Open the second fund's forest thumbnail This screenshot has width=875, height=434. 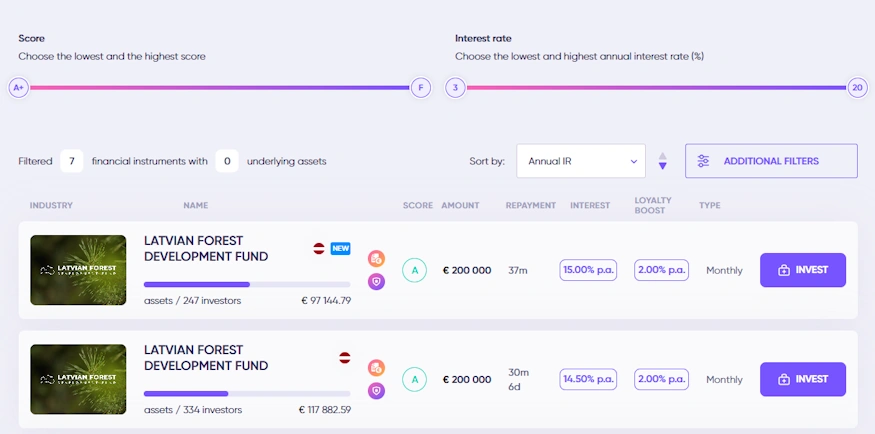(x=78, y=379)
